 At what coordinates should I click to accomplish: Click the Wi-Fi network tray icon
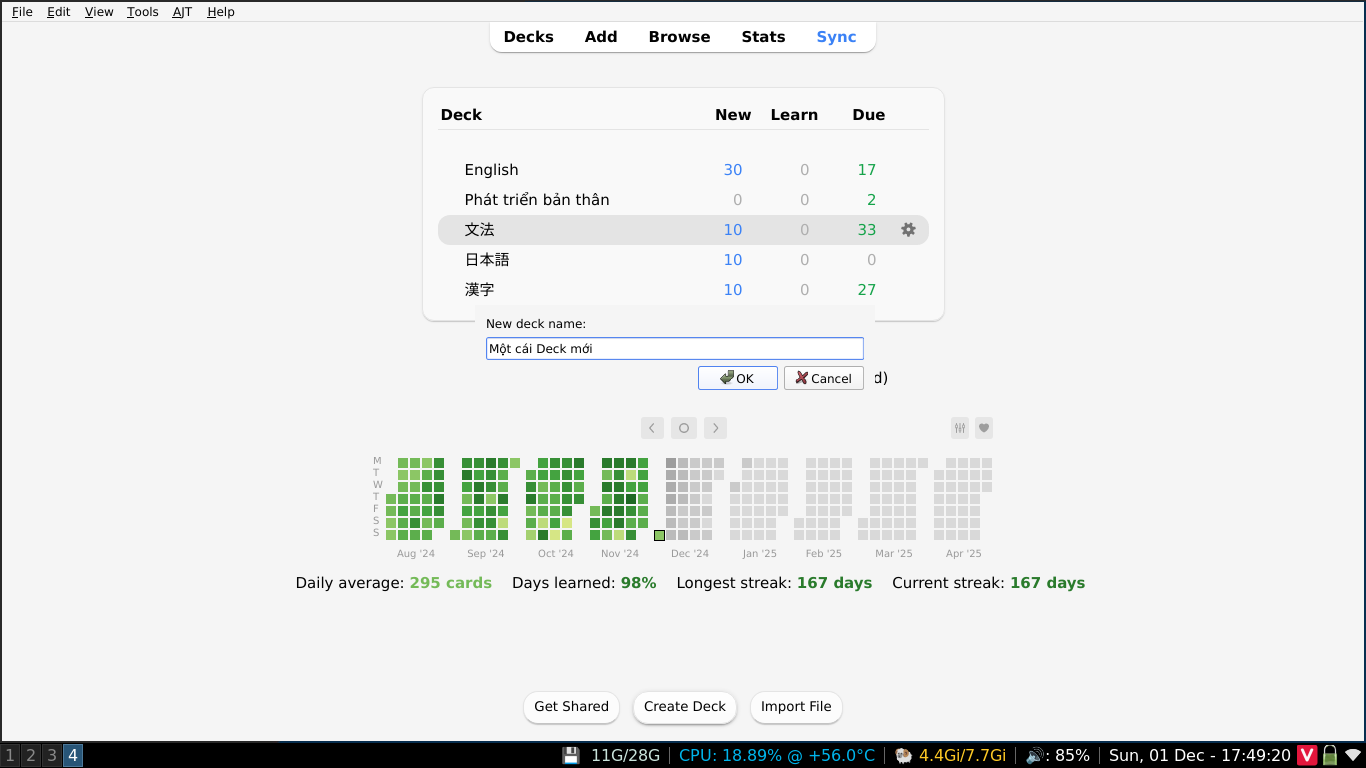tap(1353, 755)
